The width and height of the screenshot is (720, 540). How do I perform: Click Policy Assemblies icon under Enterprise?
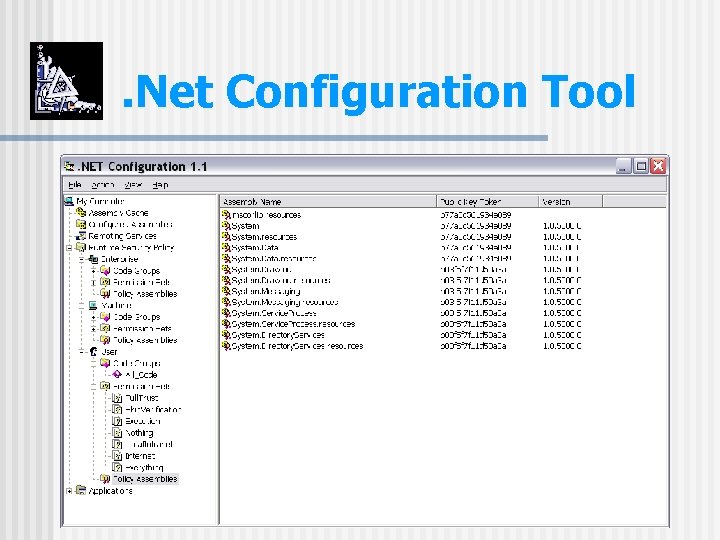coord(105,294)
